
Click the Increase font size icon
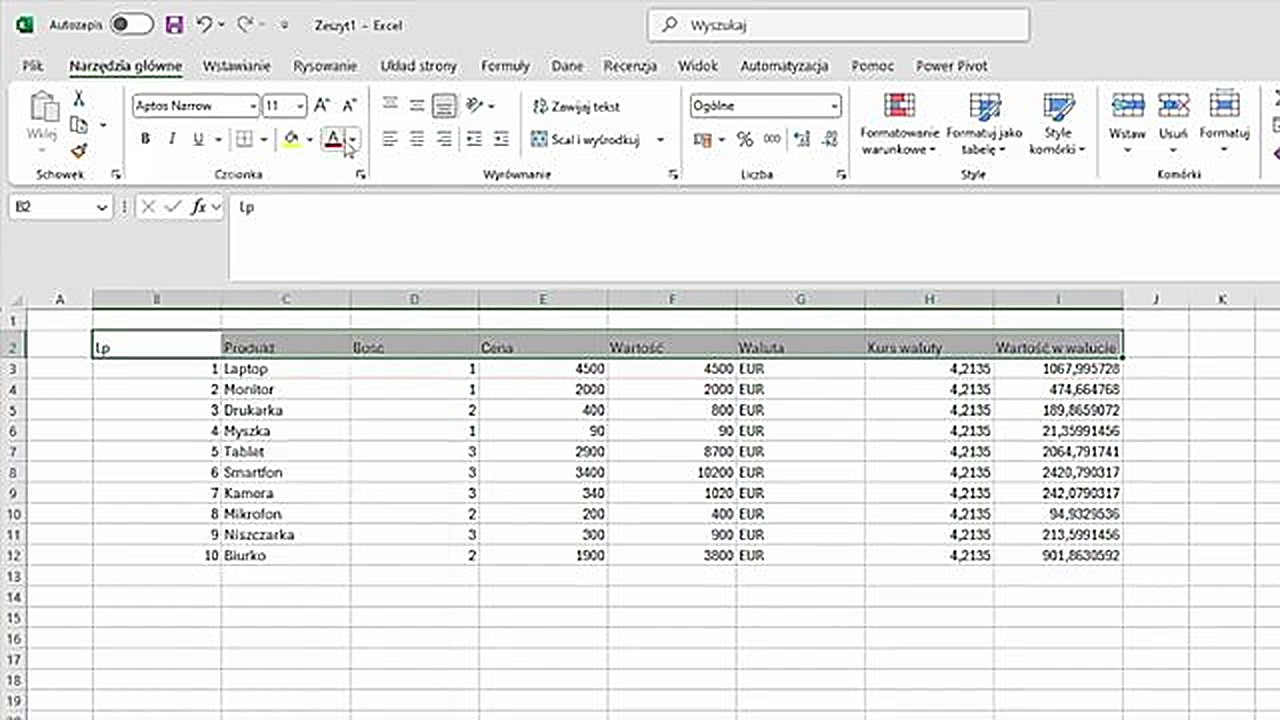(322, 106)
